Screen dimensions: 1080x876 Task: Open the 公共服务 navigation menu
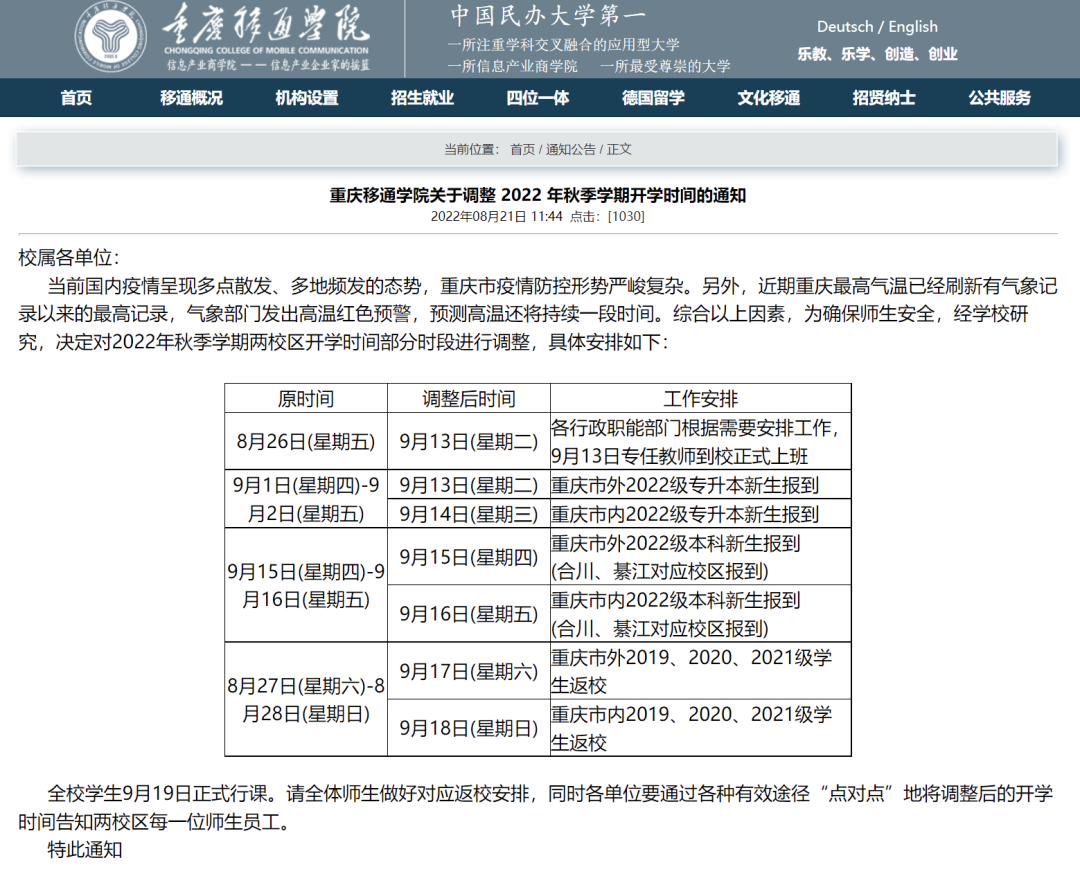point(997,98)
